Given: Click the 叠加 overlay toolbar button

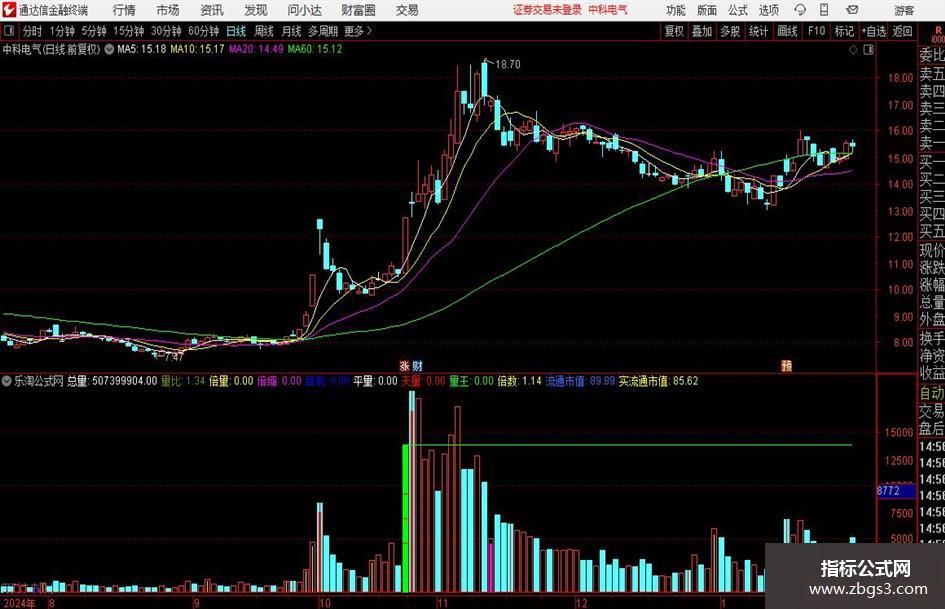Looking at the screenshot, I should (702, 31).
